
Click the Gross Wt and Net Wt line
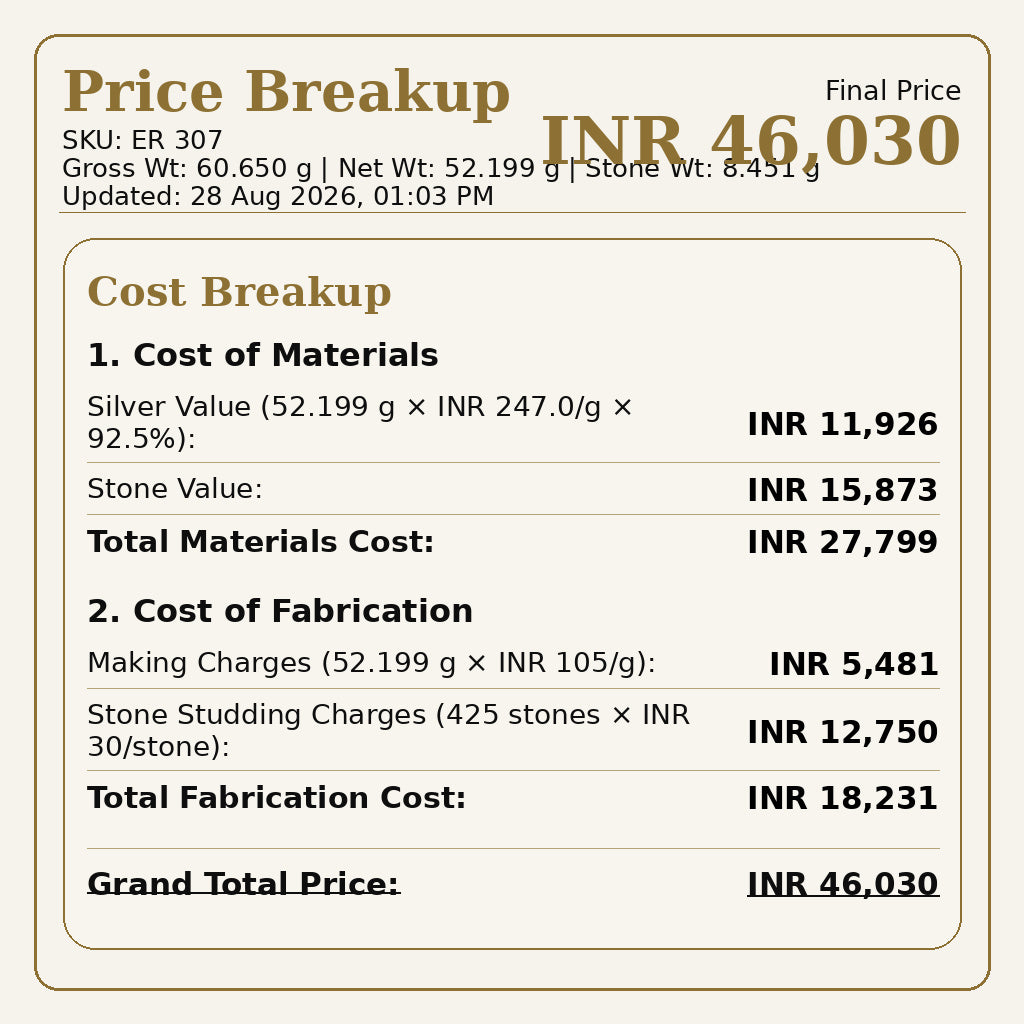[x=441, y=168]
